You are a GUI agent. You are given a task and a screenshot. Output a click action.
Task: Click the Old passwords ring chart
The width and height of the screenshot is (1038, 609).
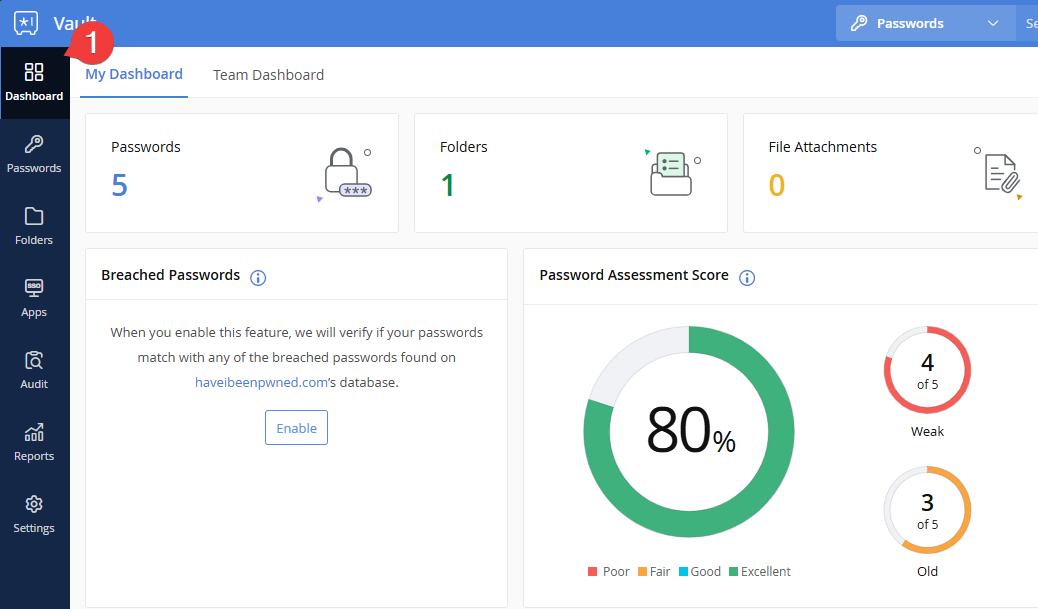(927, 510)
